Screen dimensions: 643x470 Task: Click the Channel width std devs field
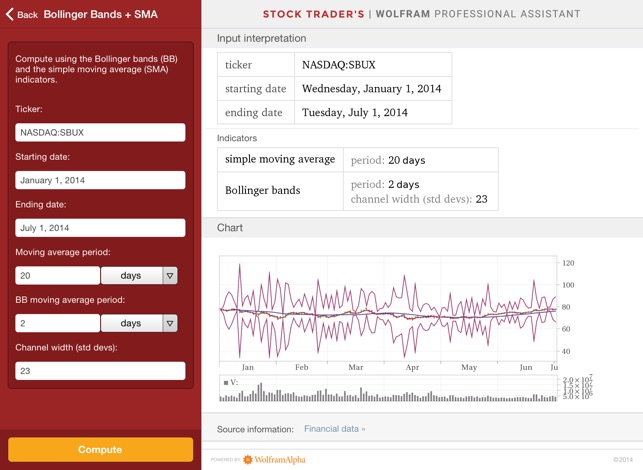click(x=100, y=371)
